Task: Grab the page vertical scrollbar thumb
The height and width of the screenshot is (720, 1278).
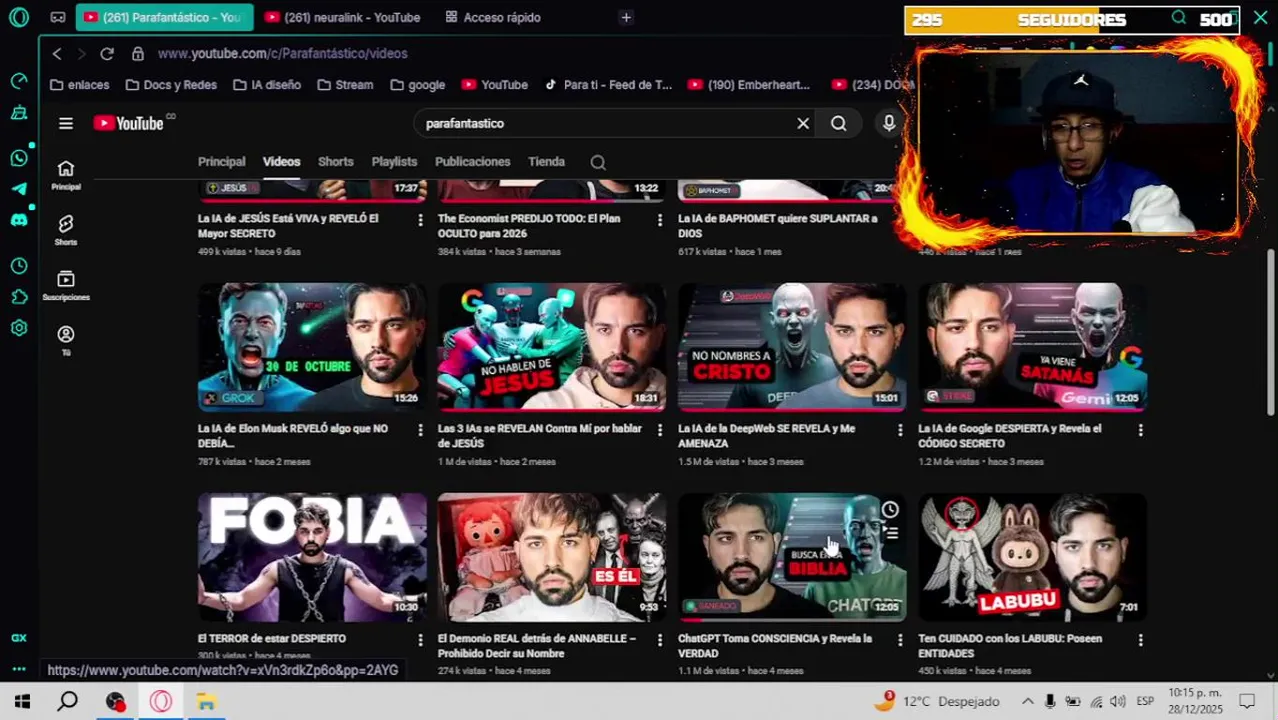Action: pyautogui.click(x=1271, y=330)
